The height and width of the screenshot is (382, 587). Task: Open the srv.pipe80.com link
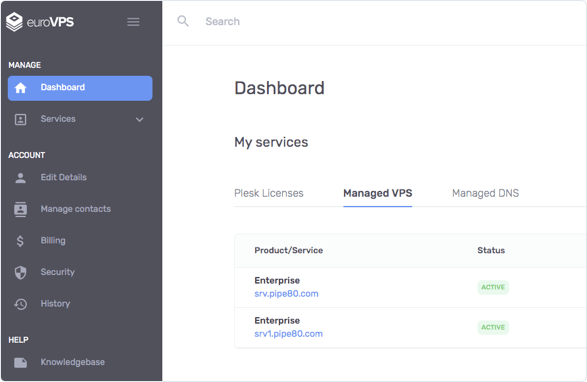(x=286, y=294)
